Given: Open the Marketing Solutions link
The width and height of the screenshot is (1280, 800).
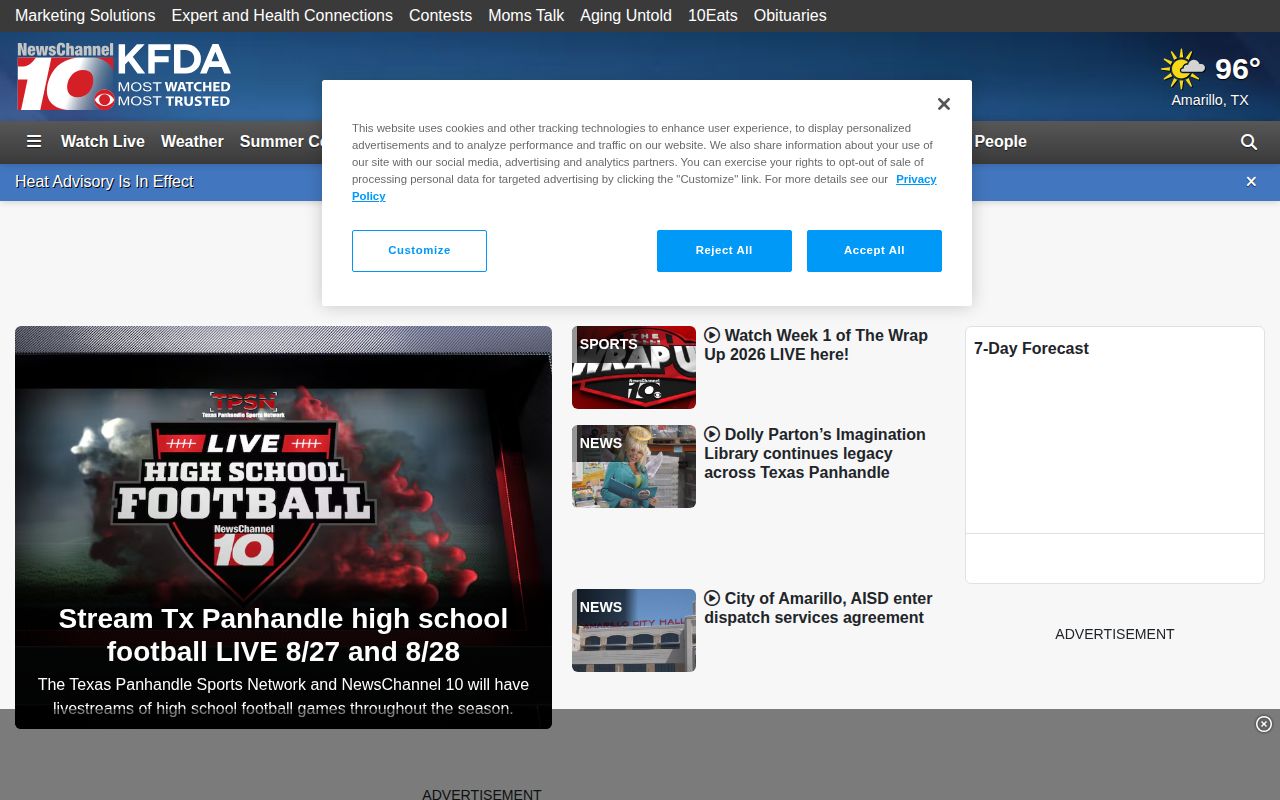Looking at the screenshot, I should (x=85, y=16).
